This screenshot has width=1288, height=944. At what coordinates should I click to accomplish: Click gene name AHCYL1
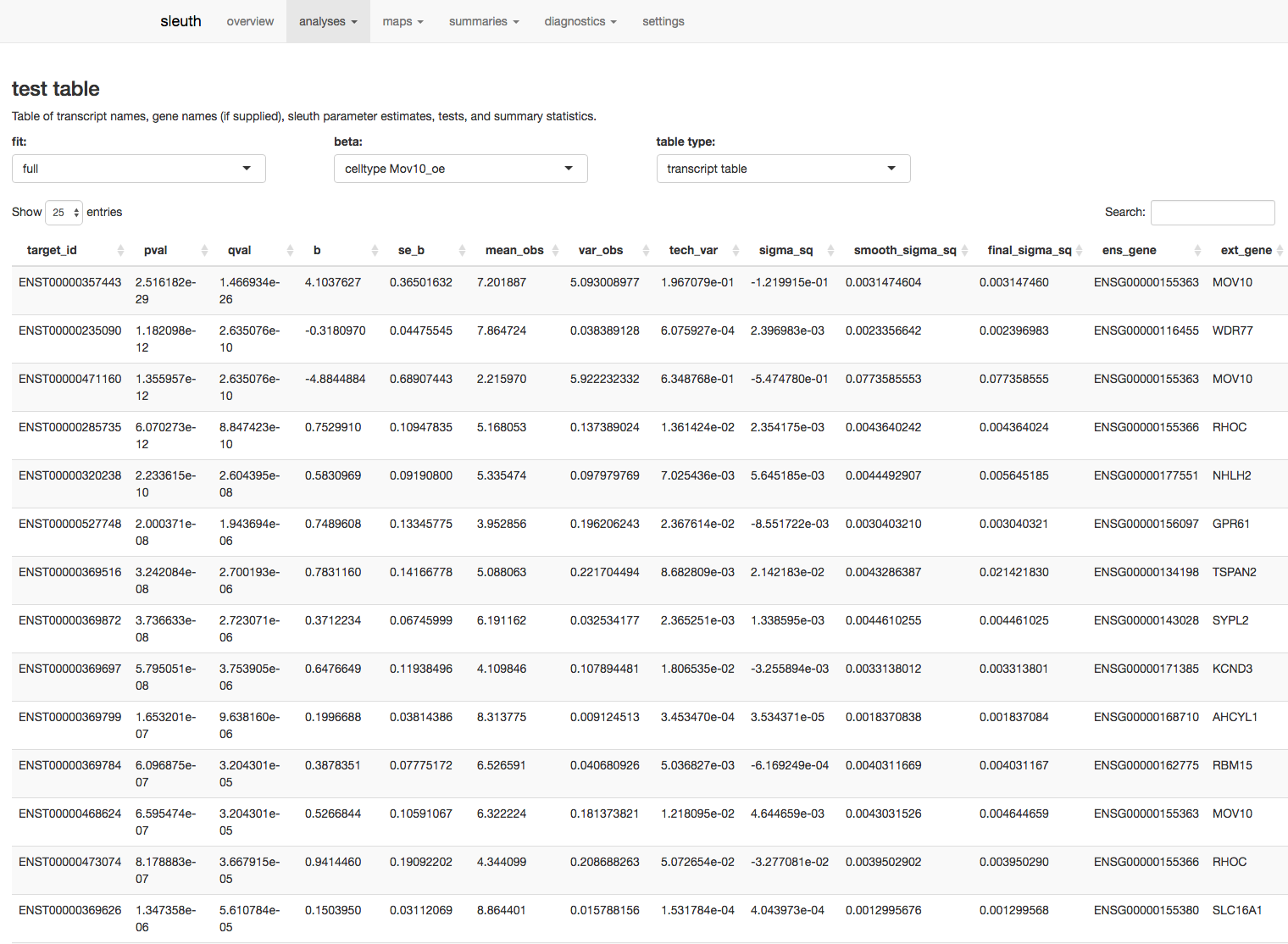(1235, 717)
